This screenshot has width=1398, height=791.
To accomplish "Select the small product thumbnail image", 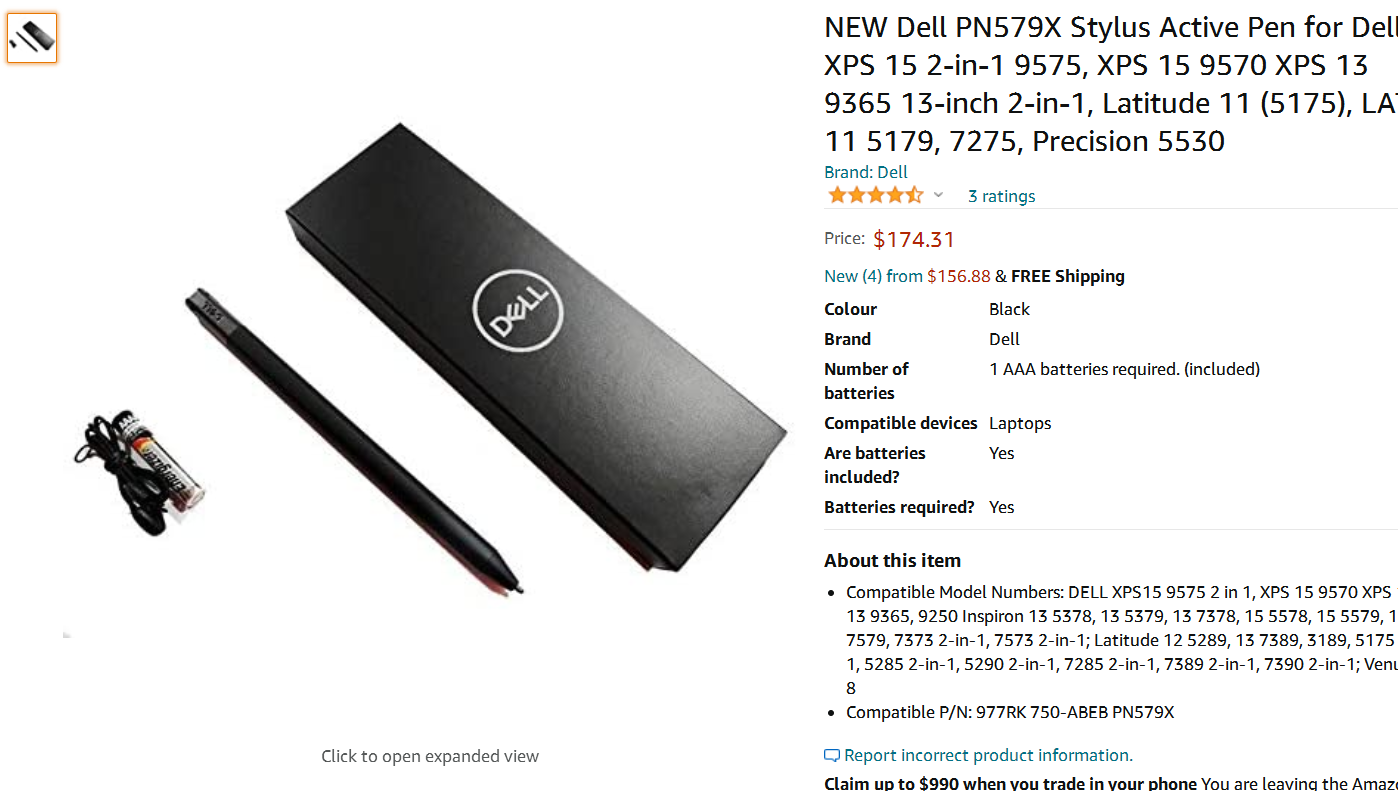I will (32, 38).
